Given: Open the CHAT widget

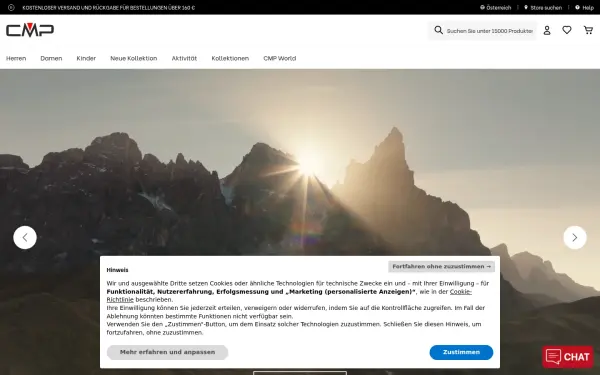Looking at the screenshot, I should (568, 357).
